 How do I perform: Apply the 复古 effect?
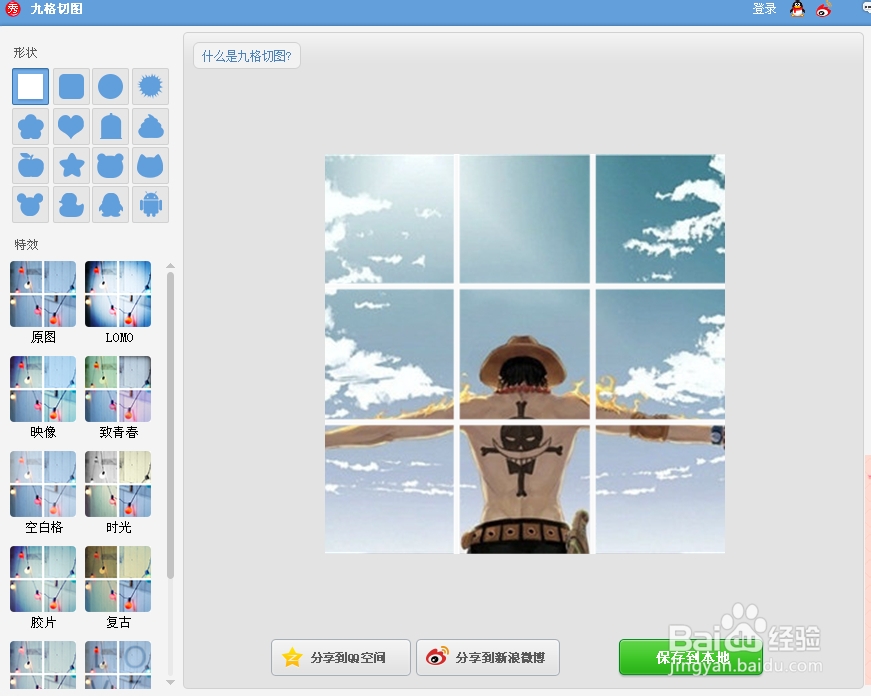pos(118,587)
